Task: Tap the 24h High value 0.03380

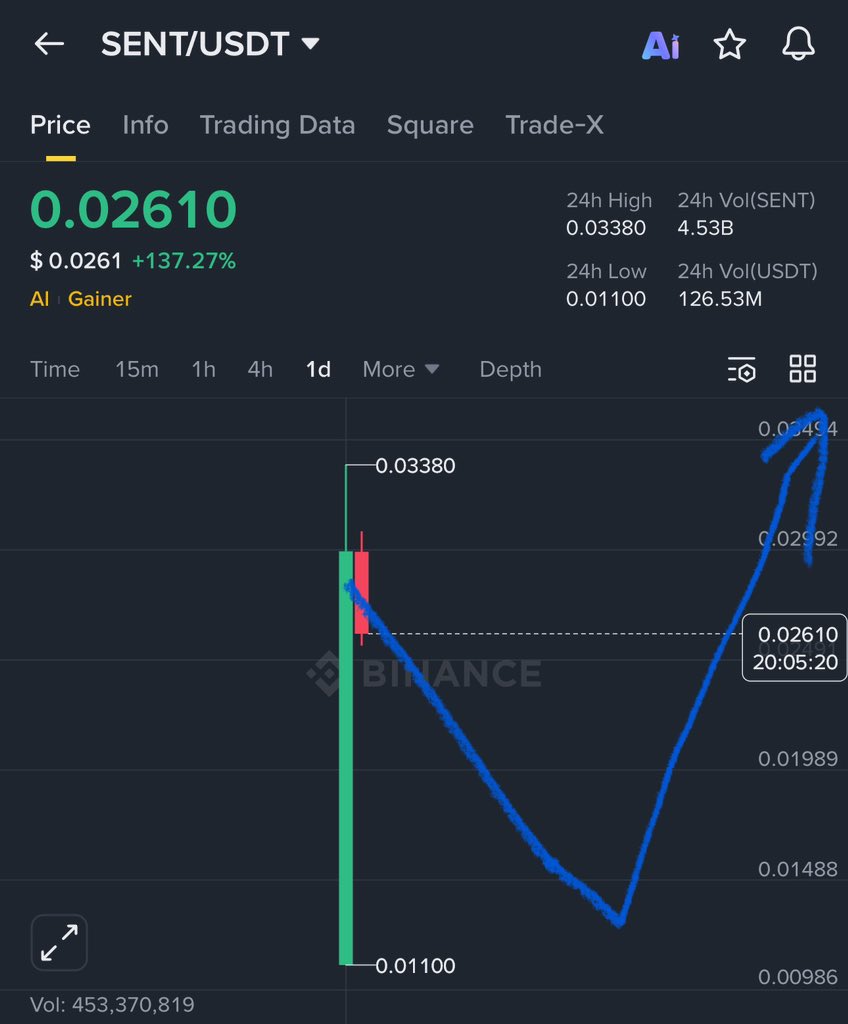Action: point(606,228)
